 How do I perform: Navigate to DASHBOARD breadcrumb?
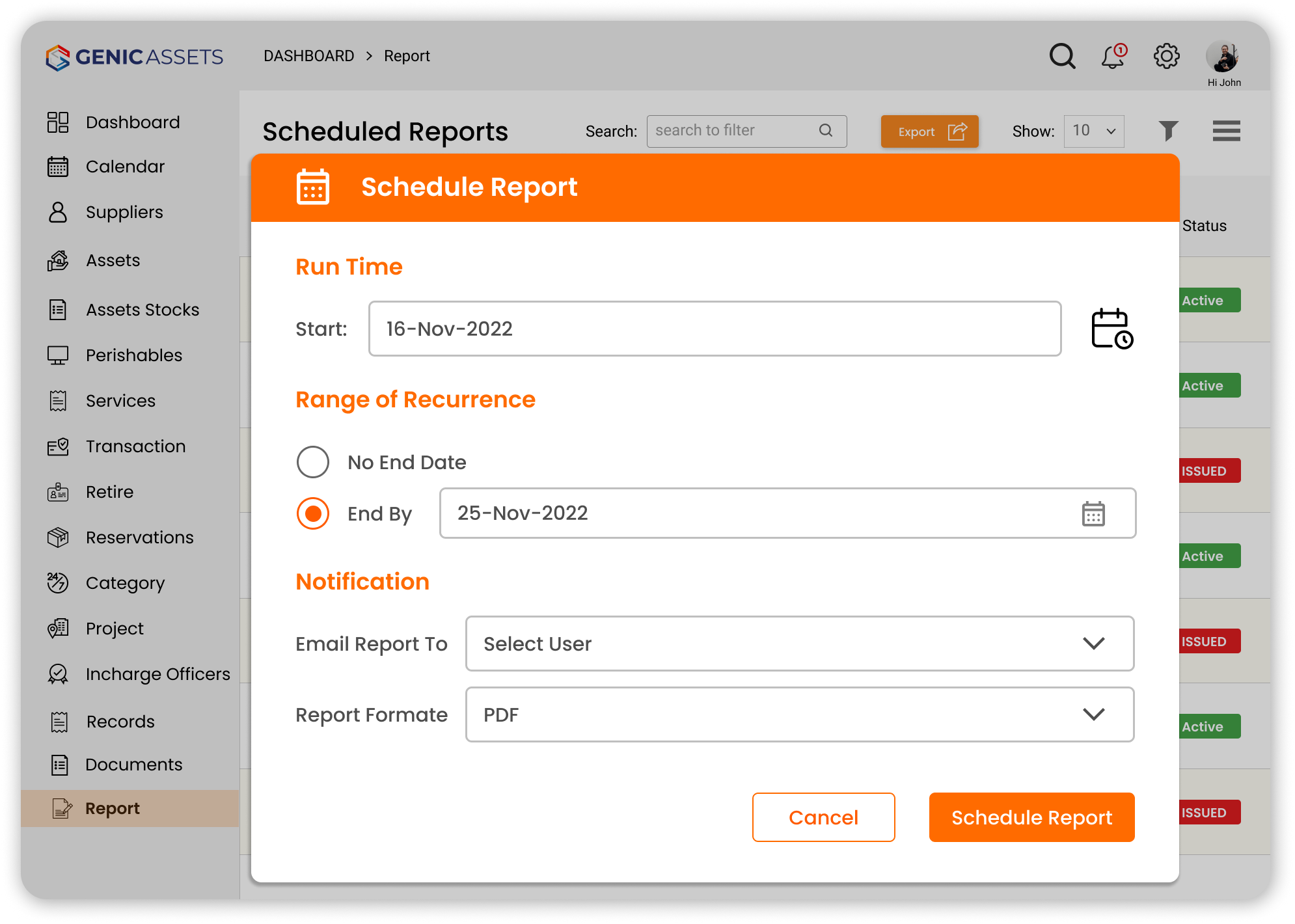tap(308, 56)
